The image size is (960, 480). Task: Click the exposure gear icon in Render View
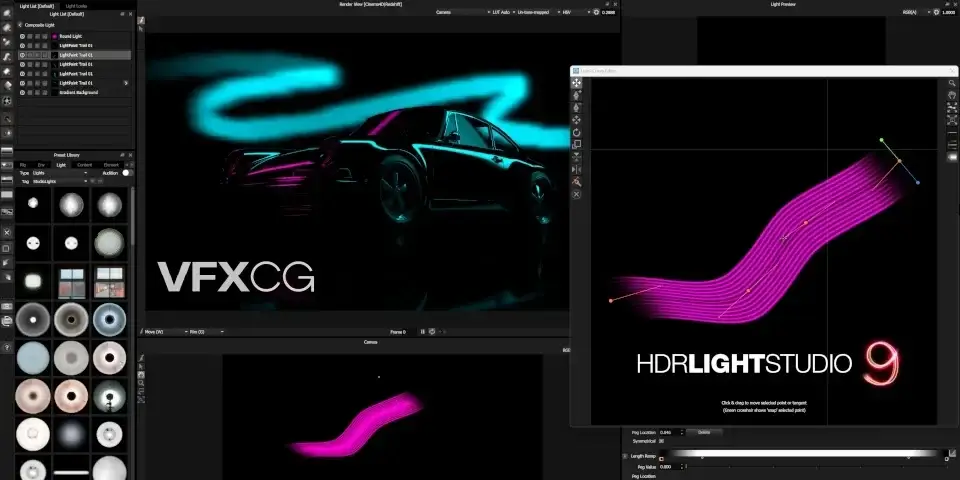tap(596, 12)
